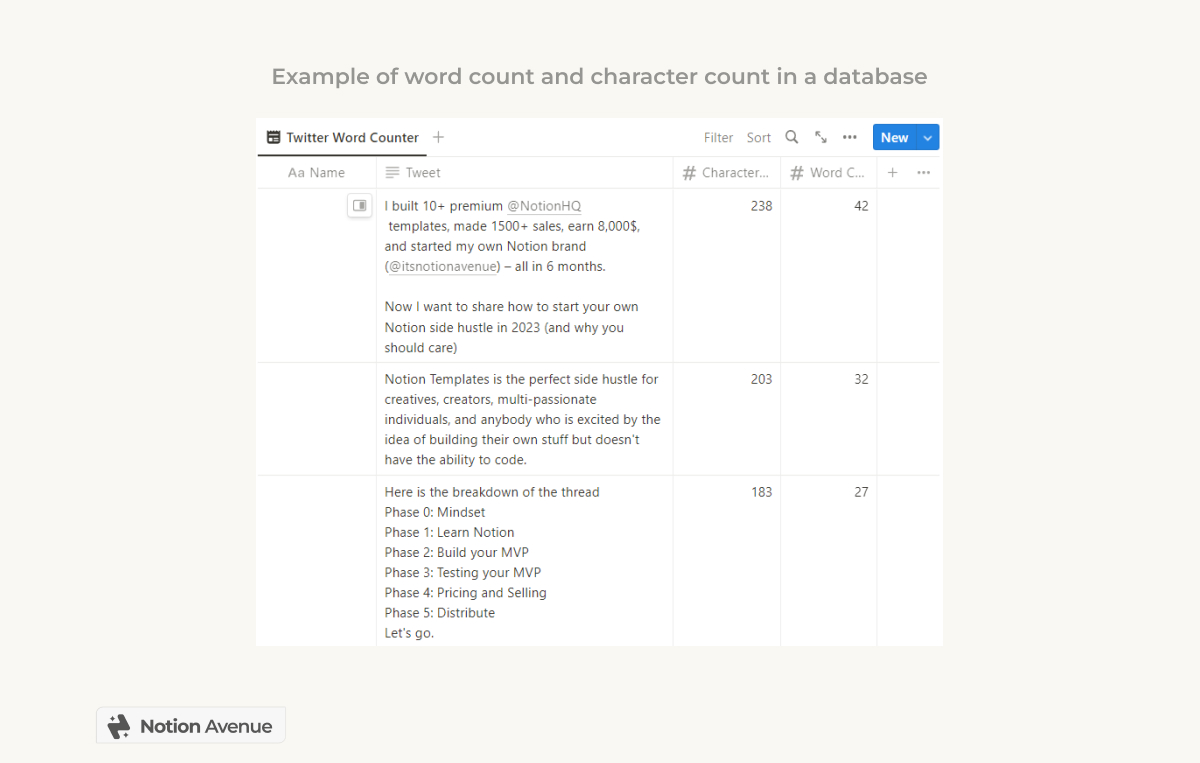Image resolution: width=1200 pixels, height=763 pixels.
Task: Click the plus icon to add a new property
Action: (892, 172)
